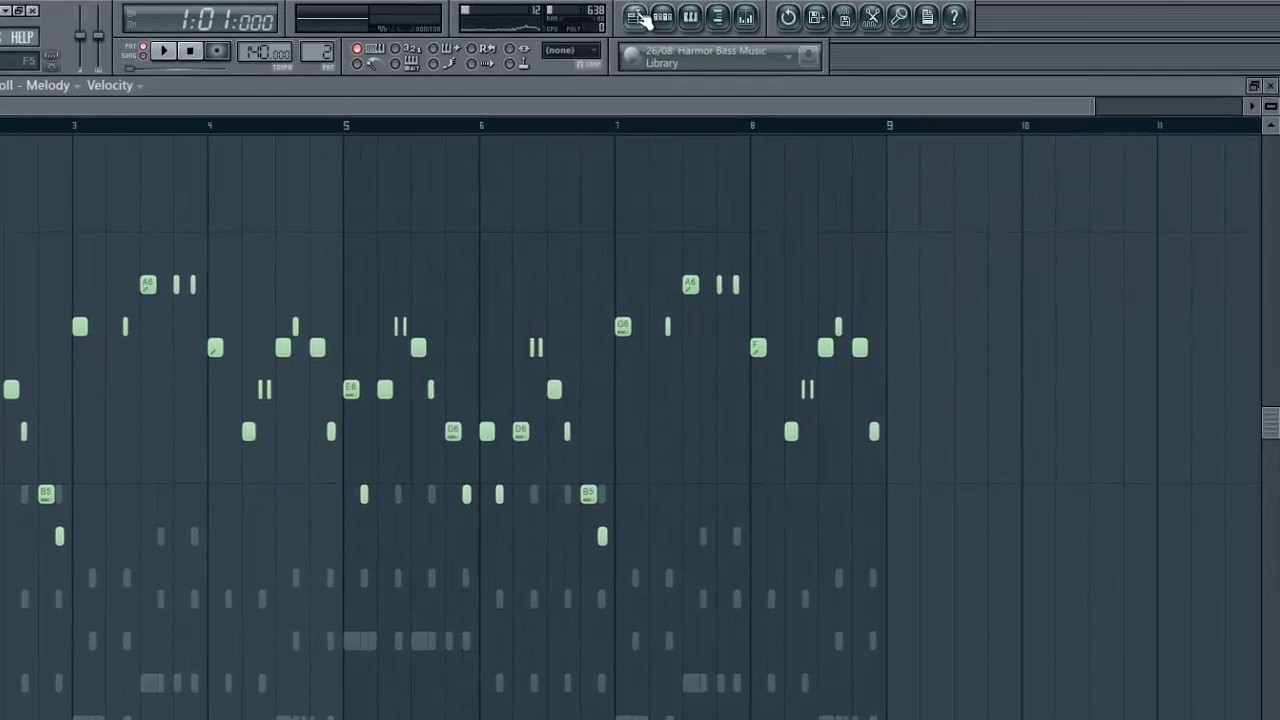Click the piano roll horizontal scrollbar
The height and width of the screenshot is (720, 1280).
(548, 106)
